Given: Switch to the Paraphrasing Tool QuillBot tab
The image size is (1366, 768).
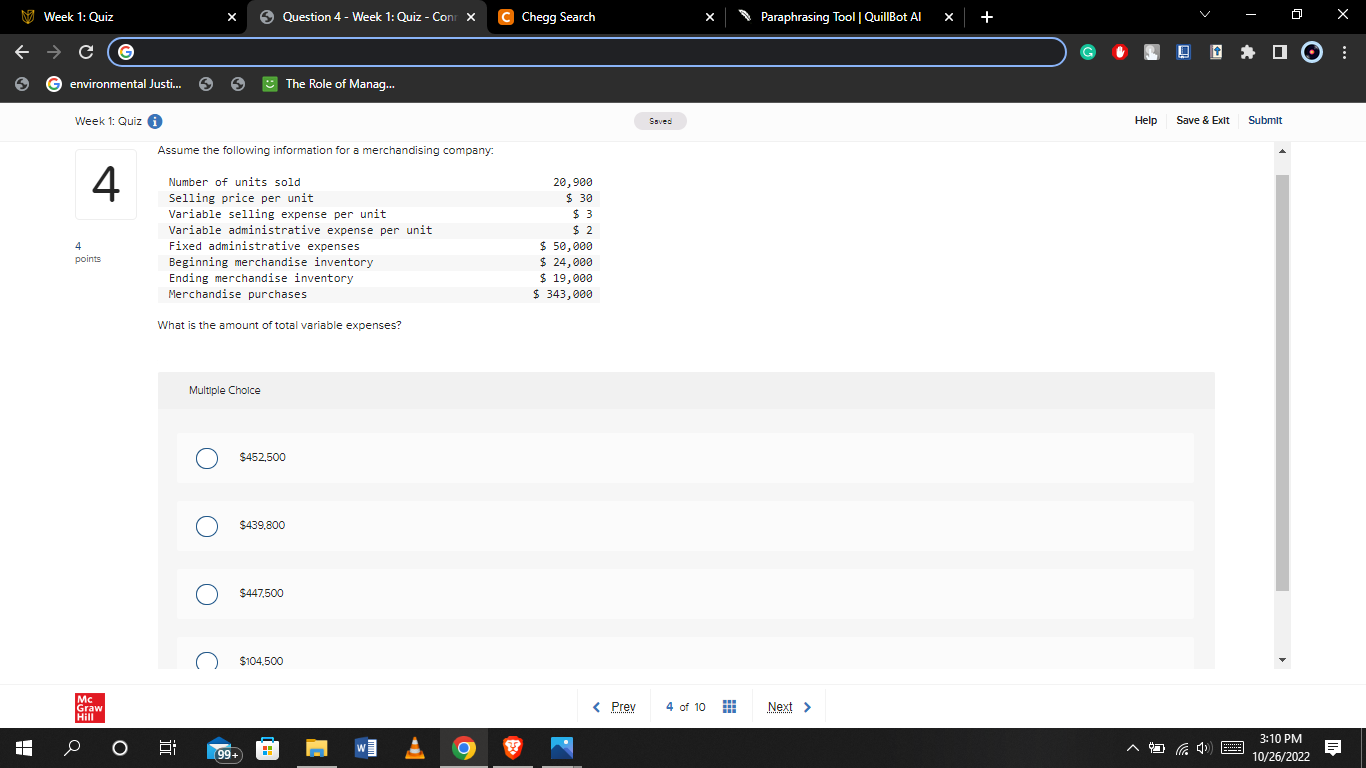Looking at the screenshot, I should click(847, 17).
